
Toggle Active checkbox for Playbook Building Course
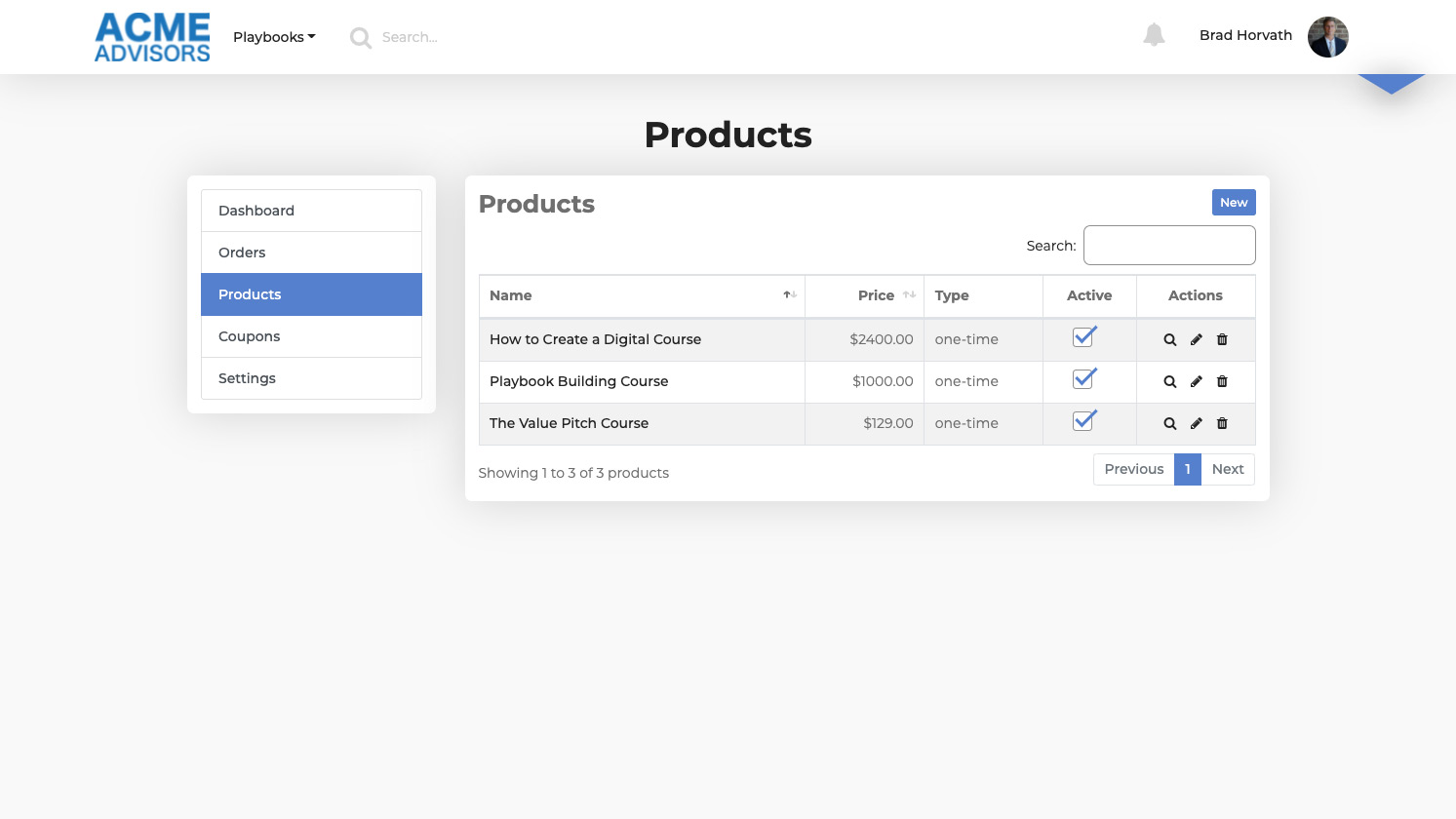(x=1082, y=380)
